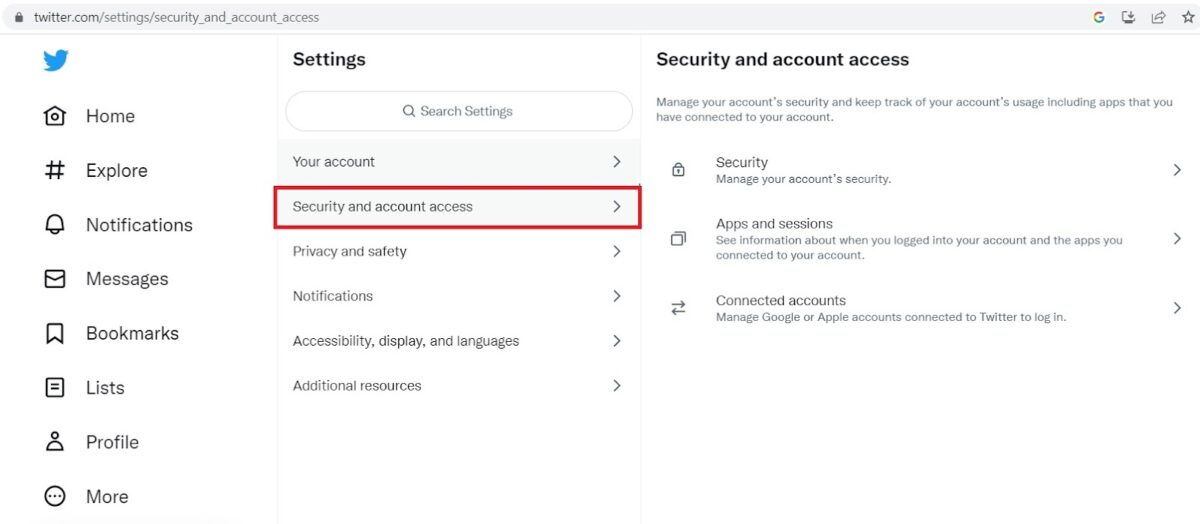Open Lists icon in sidebar
Image resolution: width=1200 pixels, height=524 pixels.
point(55,387)
